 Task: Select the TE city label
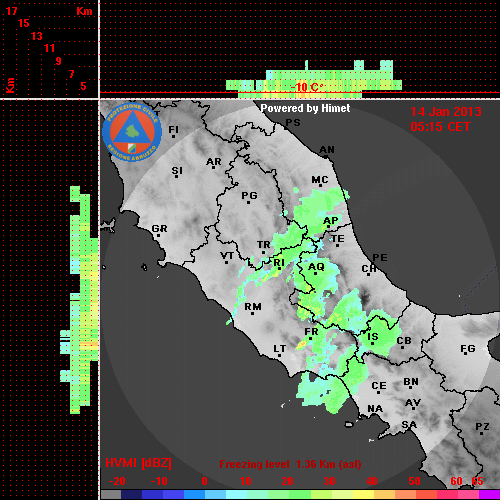[338, 239]
